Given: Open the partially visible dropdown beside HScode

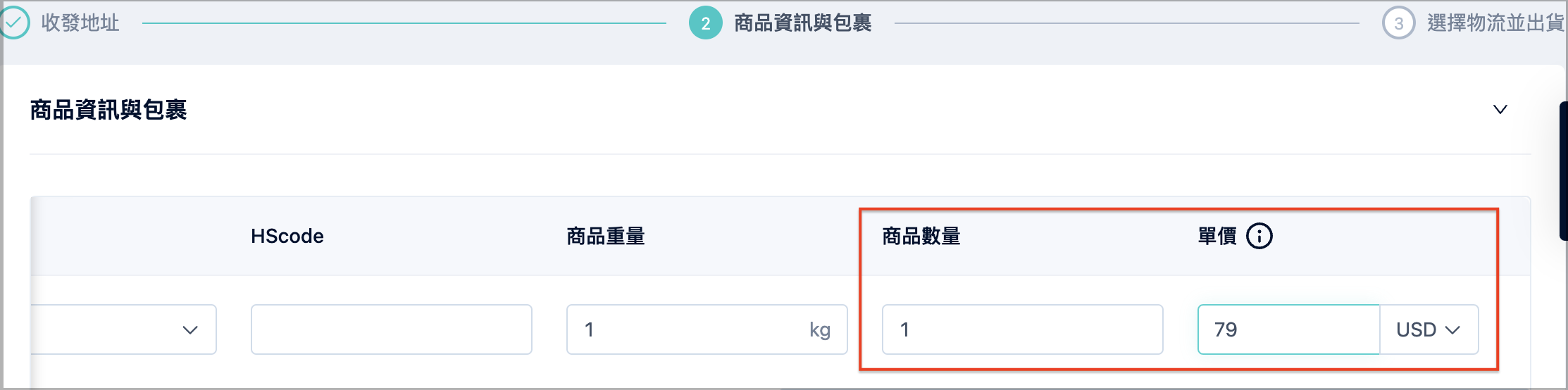Looking at the screenshot, I should pos(124,329).
